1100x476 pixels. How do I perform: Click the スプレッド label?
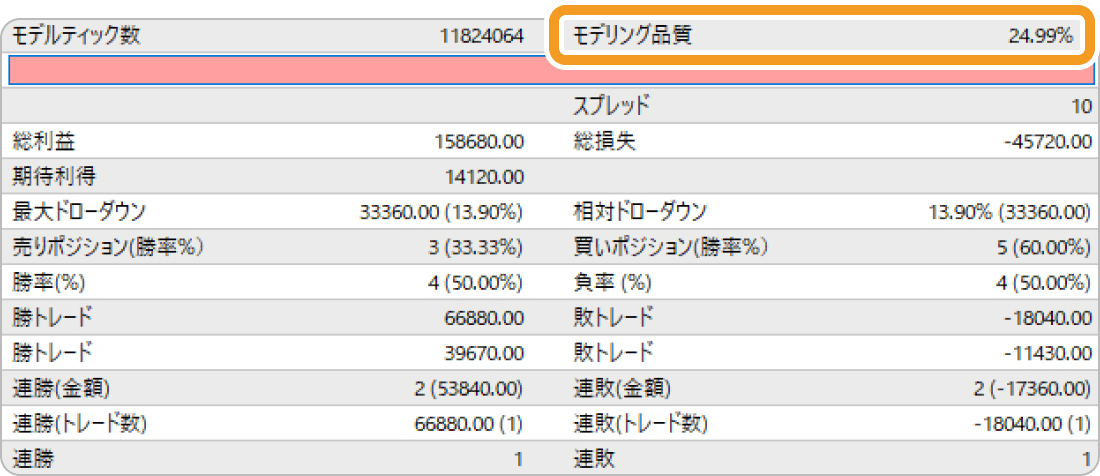[x=611, y=107]
